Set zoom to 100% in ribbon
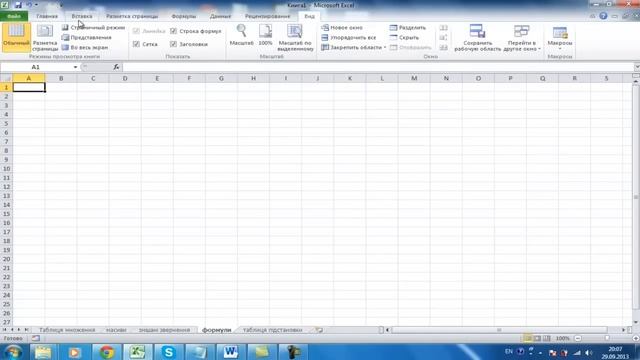 265,36
